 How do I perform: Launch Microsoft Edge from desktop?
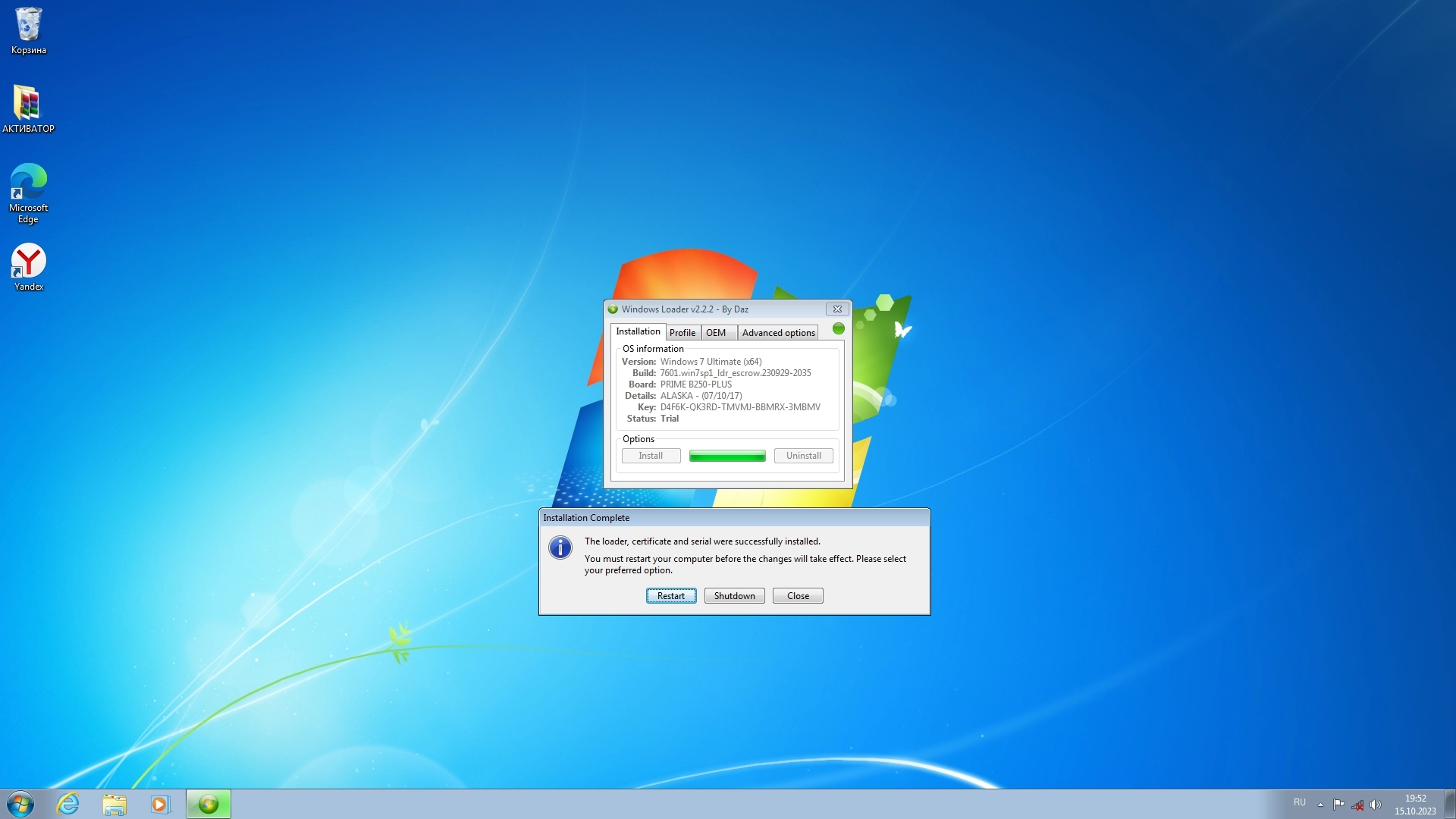coord(28,192)
